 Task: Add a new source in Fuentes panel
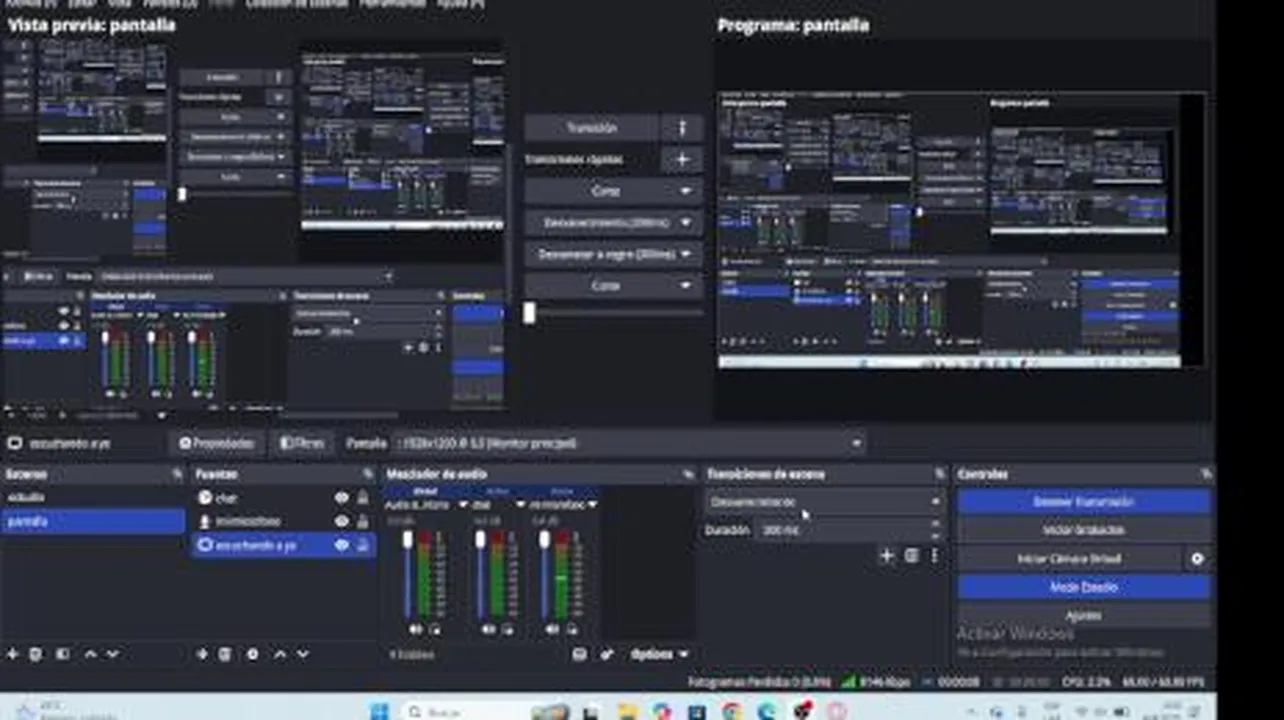(x=202, y=654)
